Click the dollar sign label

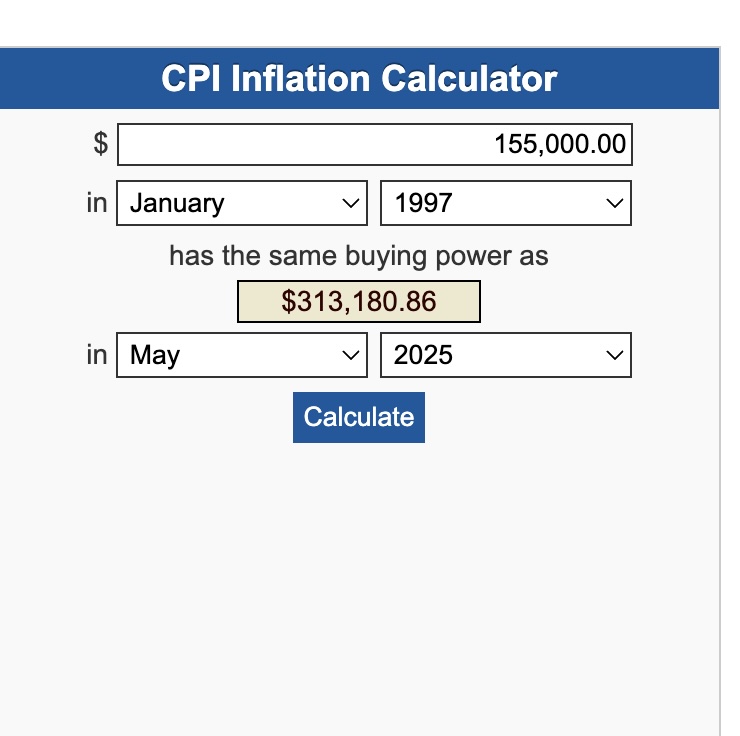[100, 144]
